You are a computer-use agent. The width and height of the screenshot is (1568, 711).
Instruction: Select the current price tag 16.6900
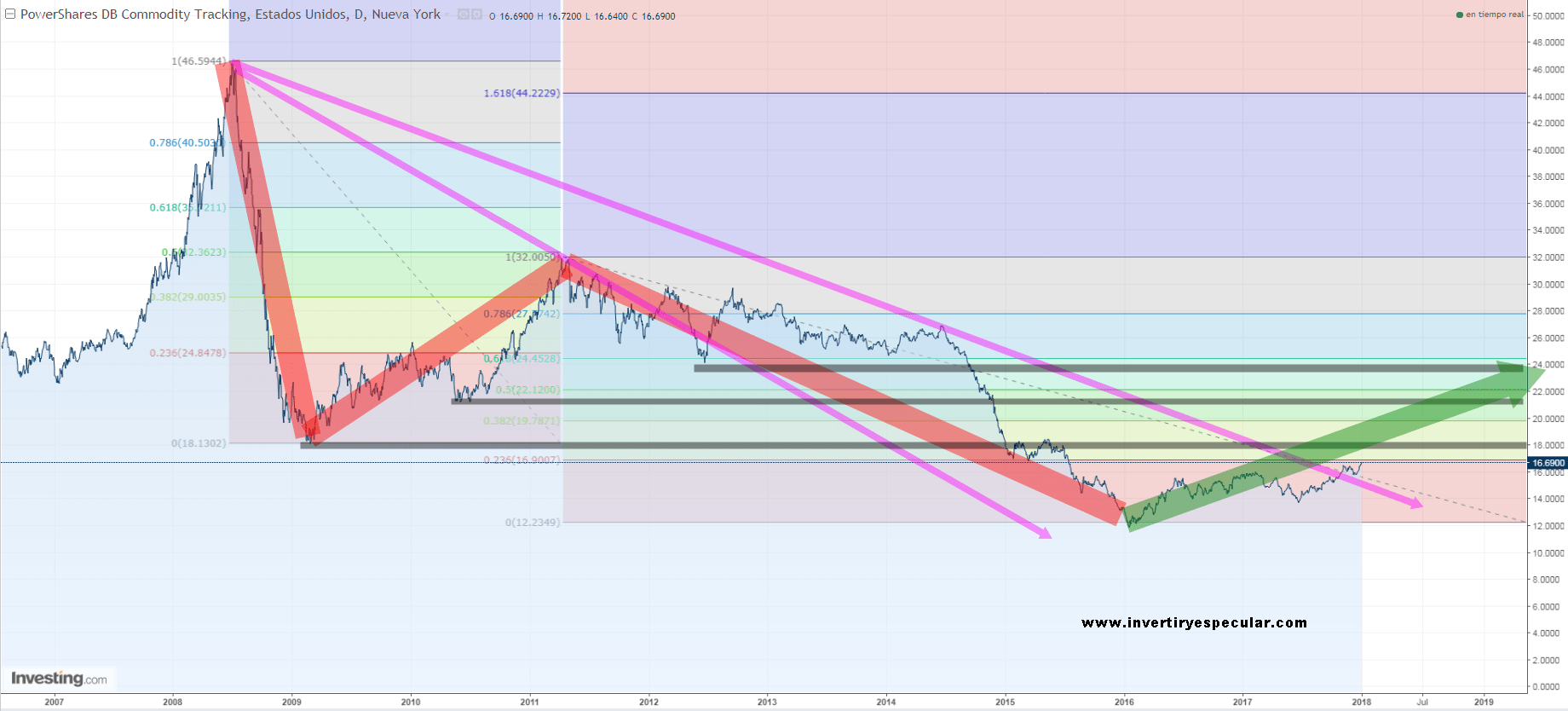1548,463
